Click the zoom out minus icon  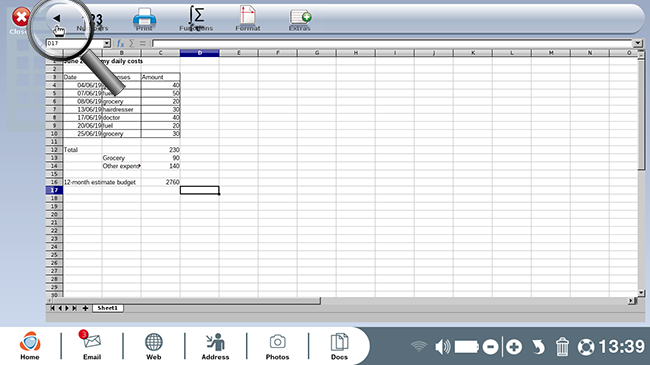(x=490, y=347)
